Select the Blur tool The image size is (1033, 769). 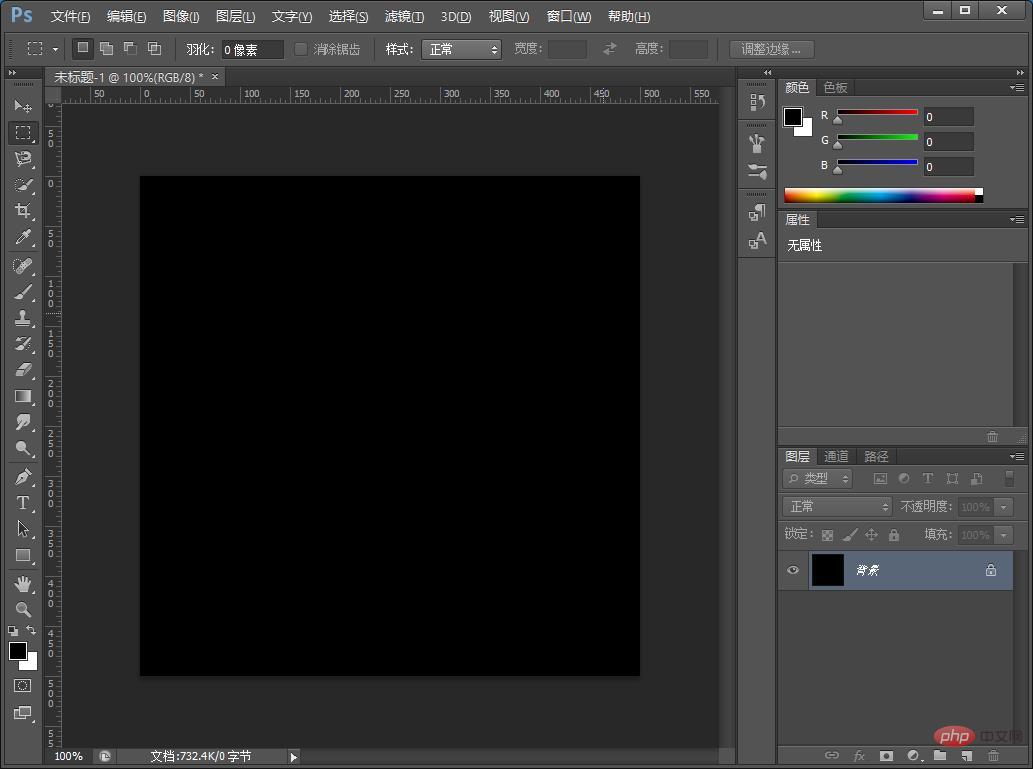point(23,422)
